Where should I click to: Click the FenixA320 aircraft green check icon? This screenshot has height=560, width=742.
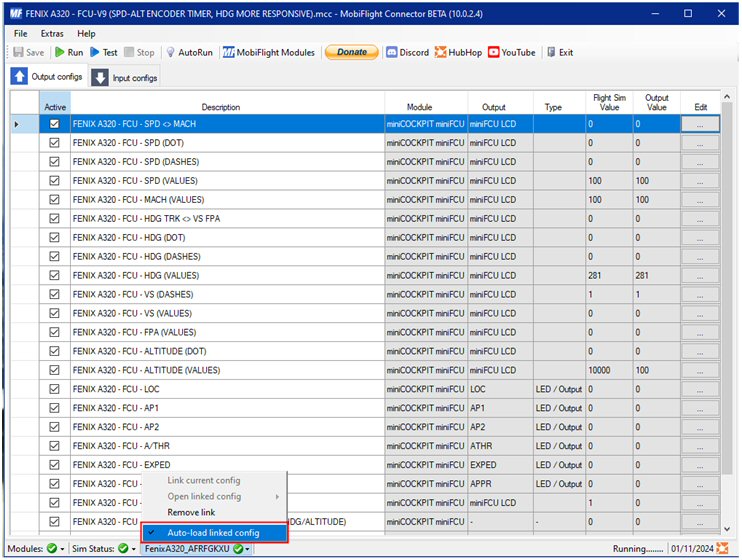coord(238,549)
